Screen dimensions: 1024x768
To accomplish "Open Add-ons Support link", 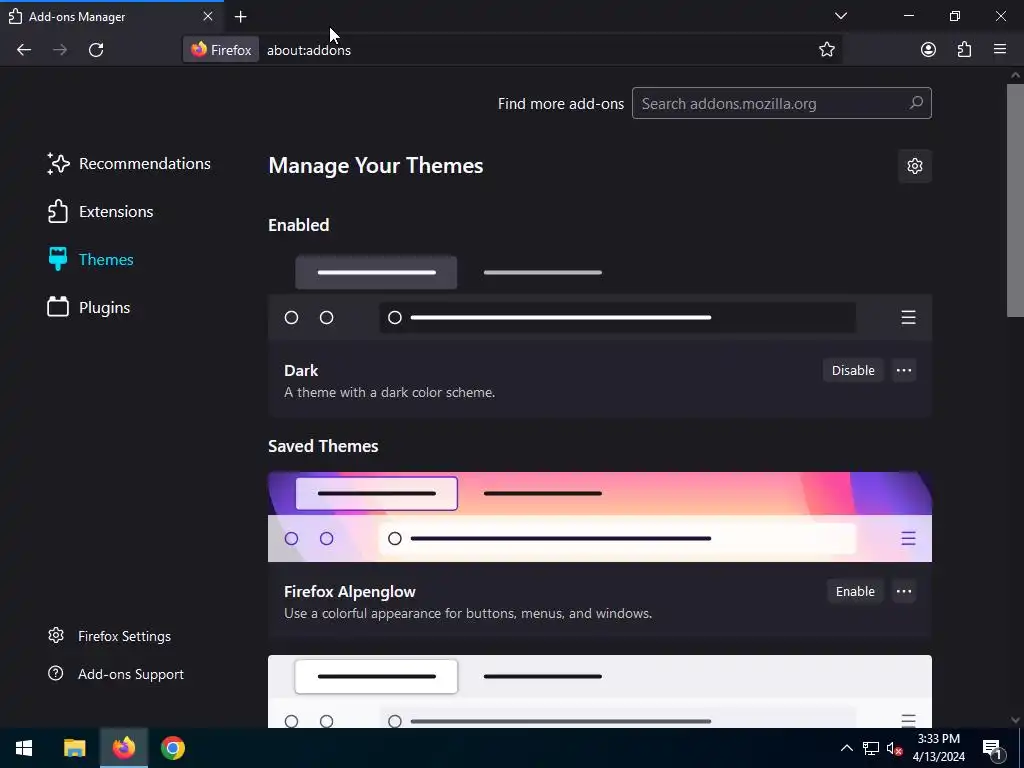I will point(116,674).
